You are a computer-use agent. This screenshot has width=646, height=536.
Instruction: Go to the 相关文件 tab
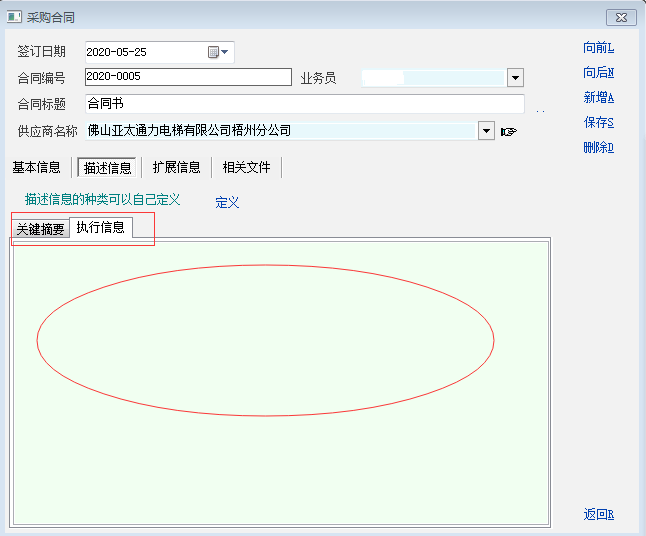point(246,167)
